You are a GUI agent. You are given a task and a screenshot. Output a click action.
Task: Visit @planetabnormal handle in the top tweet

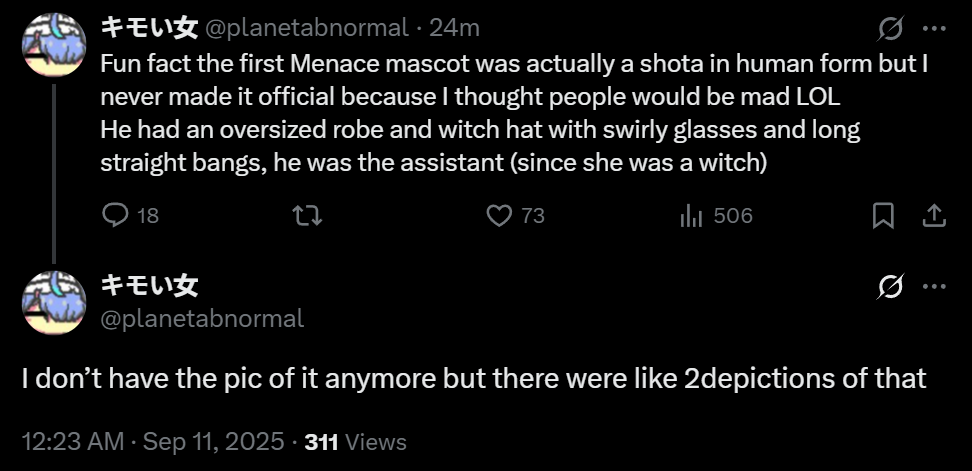(306, 28)
